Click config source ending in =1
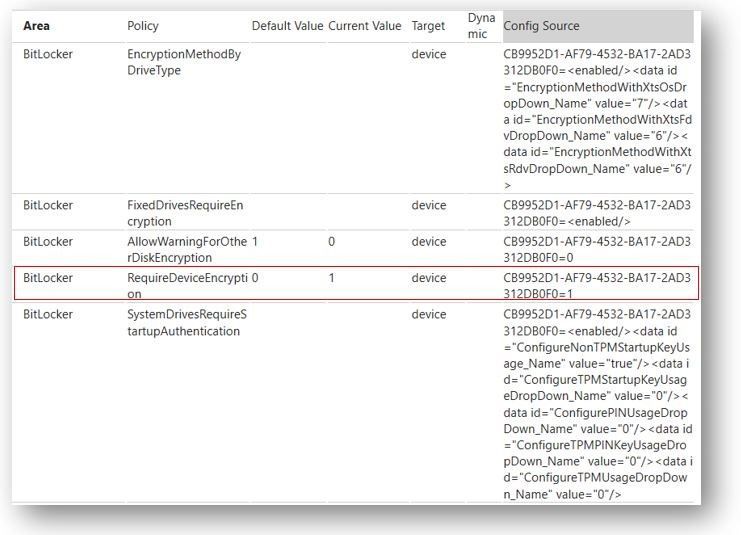The image size is (741, 535). 597,285
